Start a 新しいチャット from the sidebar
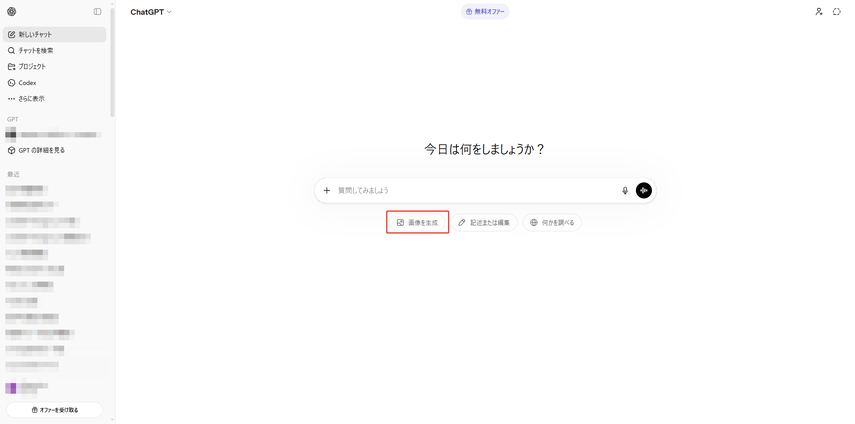Screen dimensions: 855x424 coord(55,34)
